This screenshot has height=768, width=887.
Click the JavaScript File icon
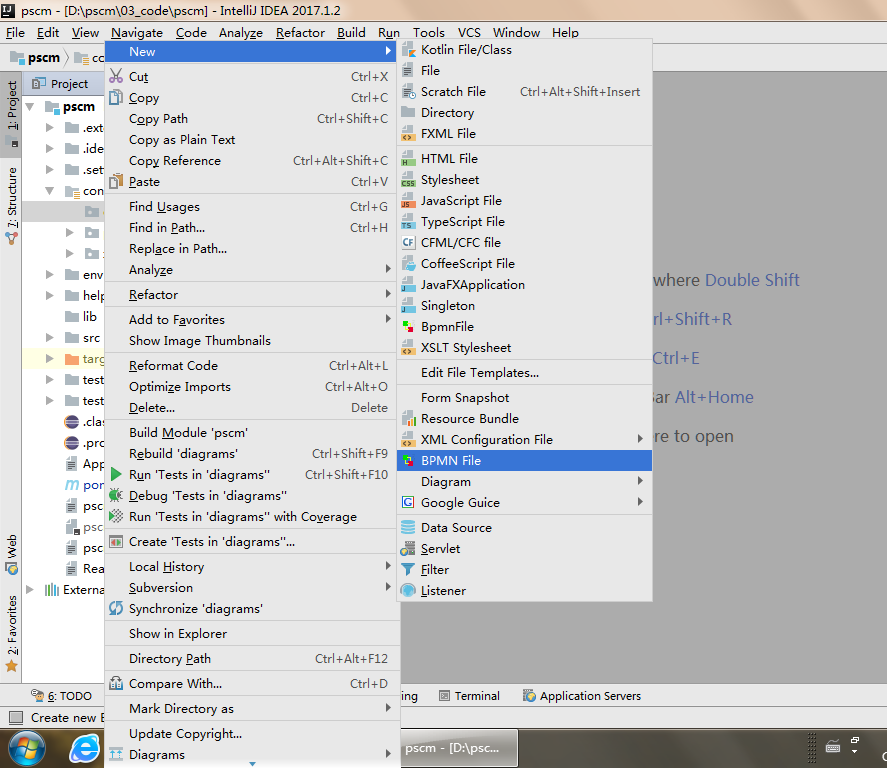[408, 201]
